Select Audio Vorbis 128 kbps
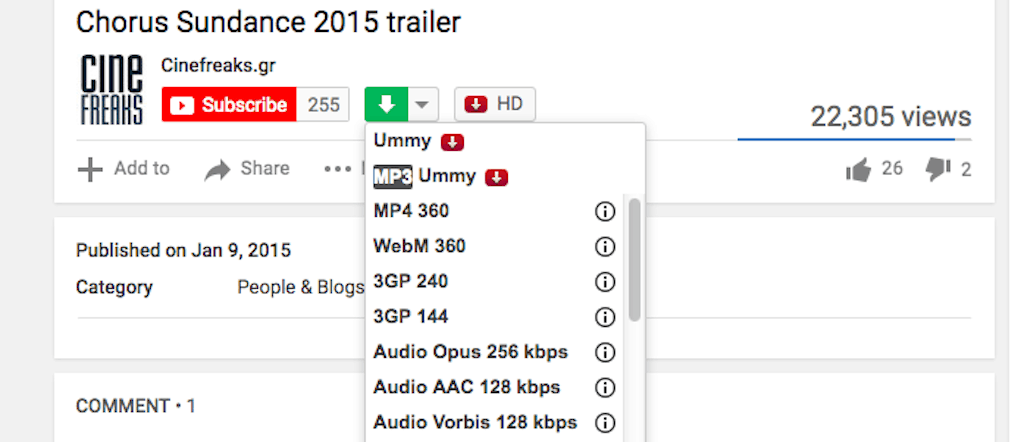 [x=475, y=423]
